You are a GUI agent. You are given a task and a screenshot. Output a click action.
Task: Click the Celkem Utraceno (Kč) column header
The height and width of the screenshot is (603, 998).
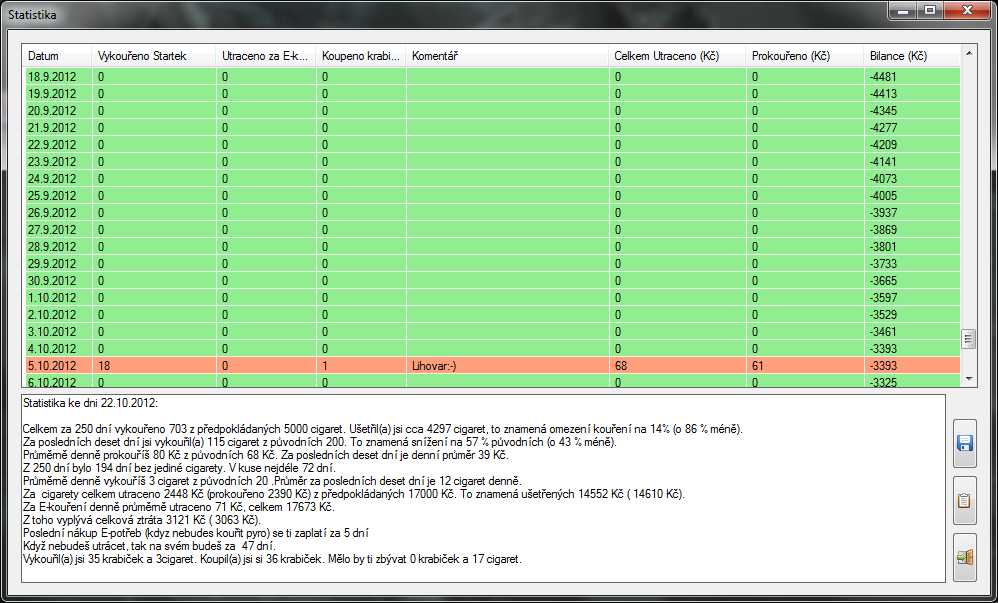pos(677,56)
